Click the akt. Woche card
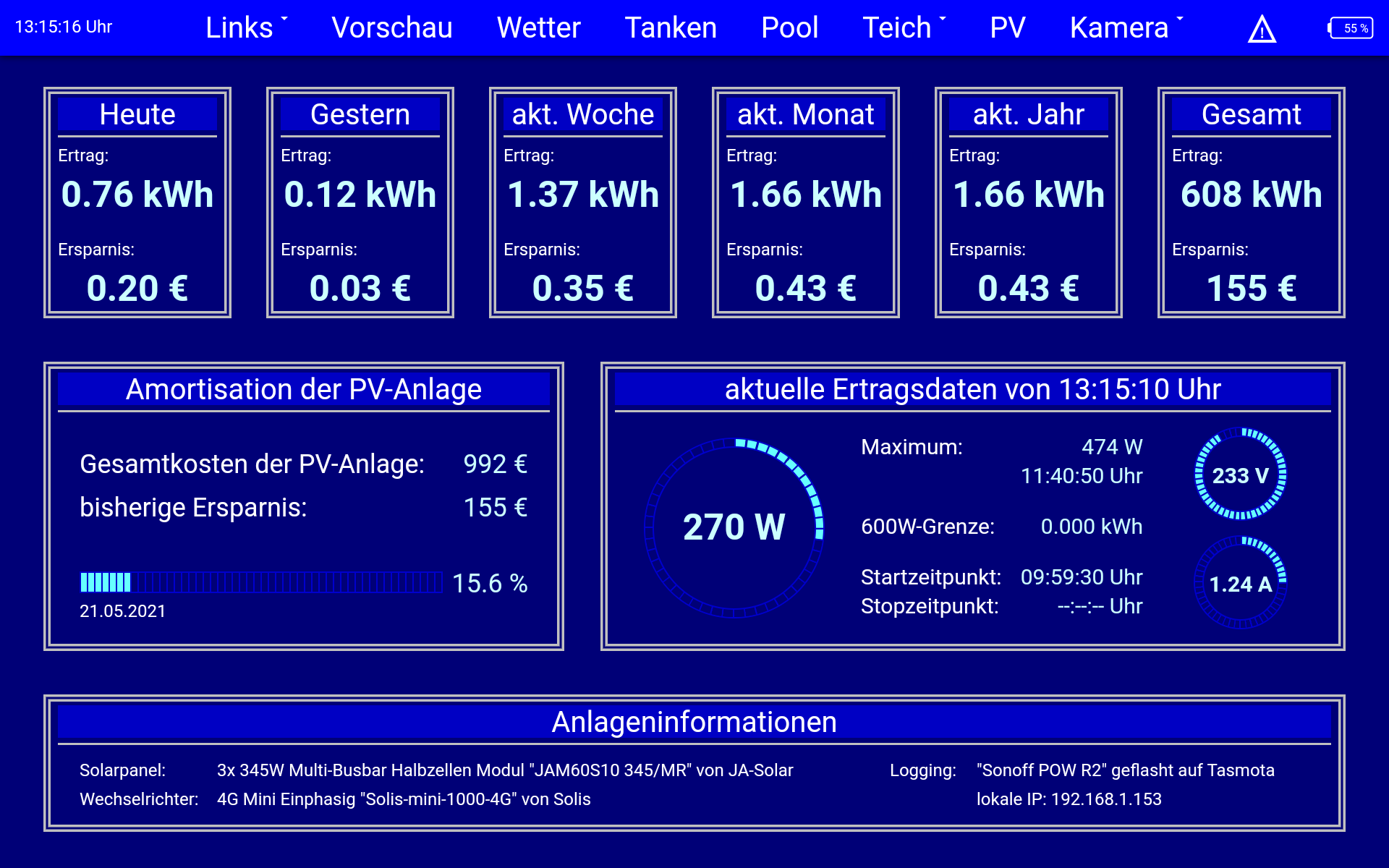 [x=582, y=203]
